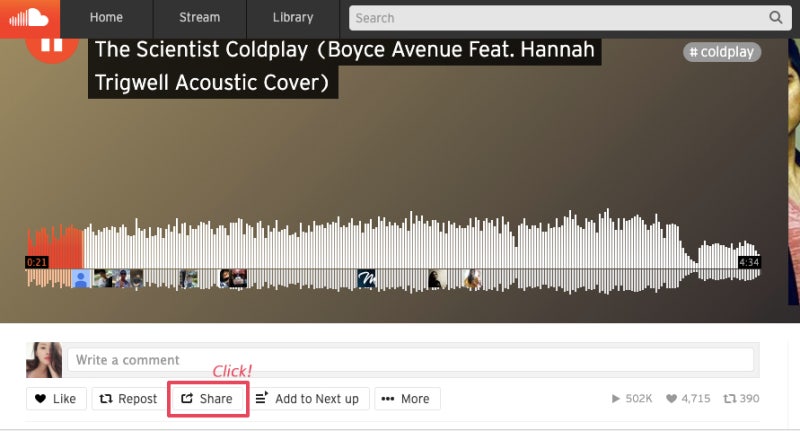800x431 pixels.
Task: Open the #coldplay tag
Action: (722, 52)
